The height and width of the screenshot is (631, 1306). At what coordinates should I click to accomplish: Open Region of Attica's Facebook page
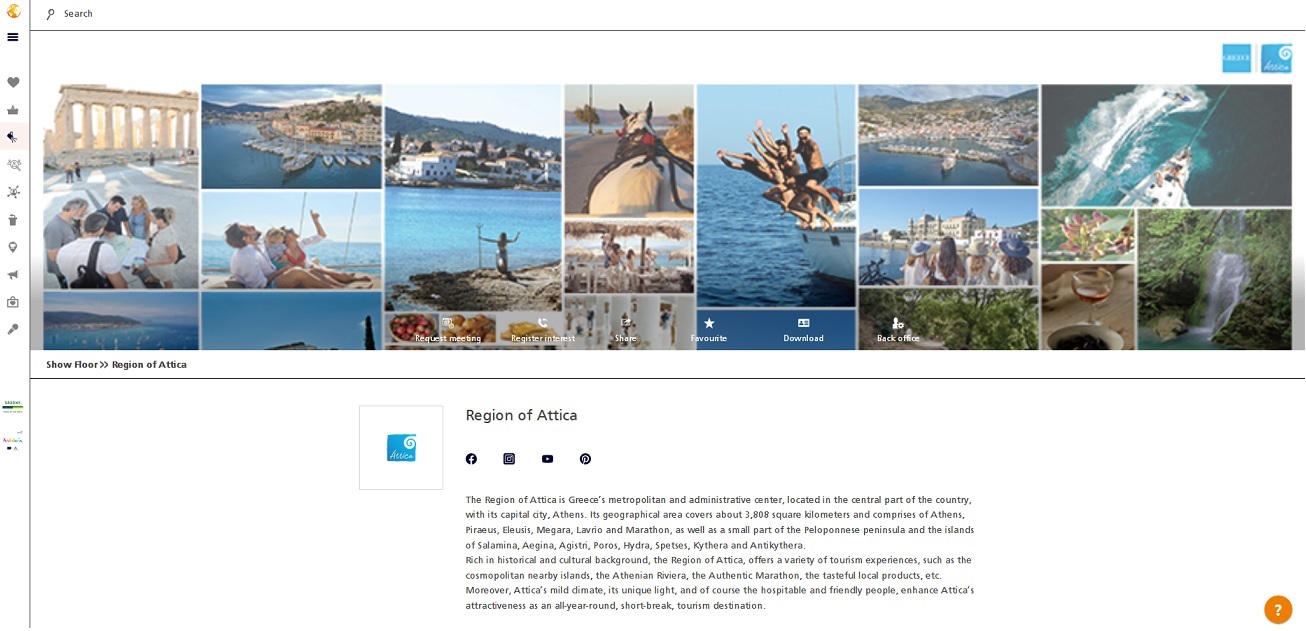tap(471, 459)
